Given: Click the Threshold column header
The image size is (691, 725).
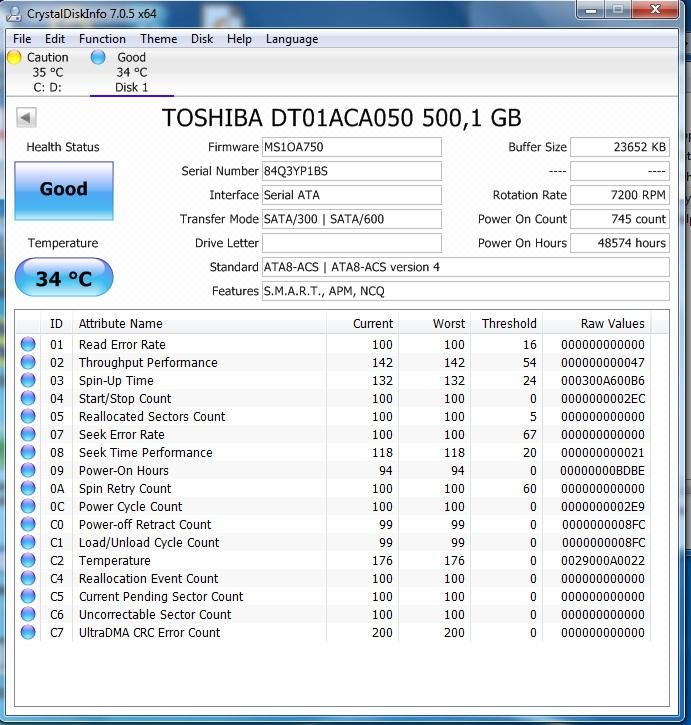Looking at the screenshot, I should tap(507, 324).
